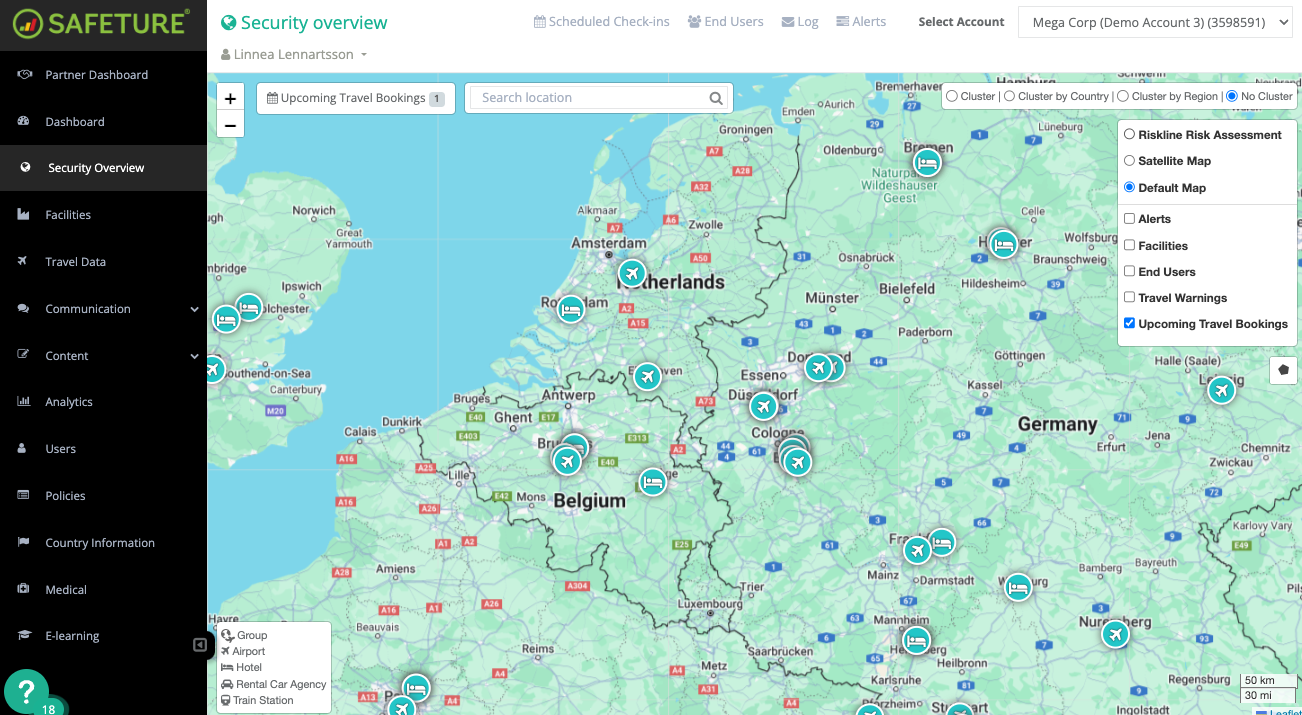Click the hotel marker near Bremen

[x=927, y=162]
